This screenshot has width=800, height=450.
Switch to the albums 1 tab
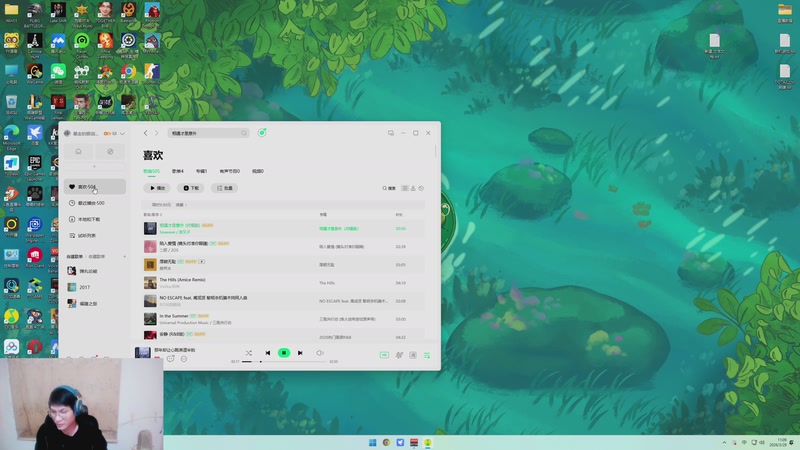(x=202, y=171)
